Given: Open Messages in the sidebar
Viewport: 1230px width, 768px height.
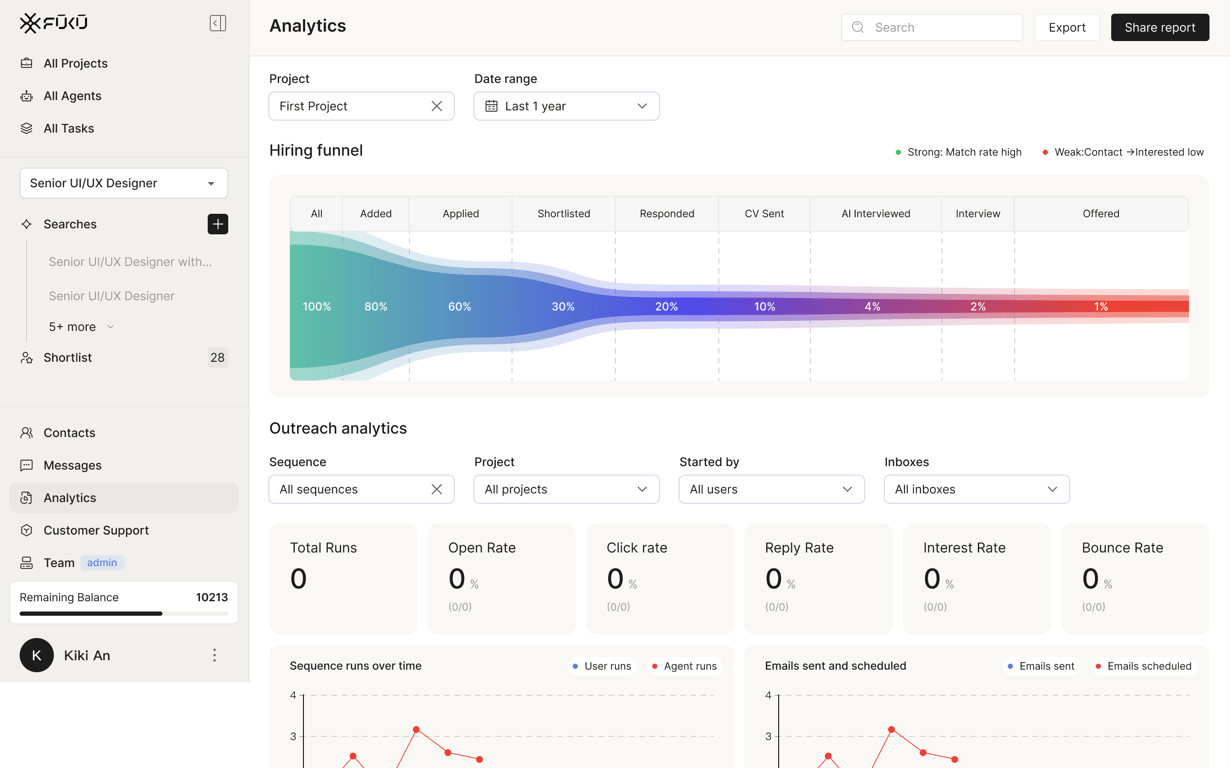Looking at the screenshot, I should point(72,465).
